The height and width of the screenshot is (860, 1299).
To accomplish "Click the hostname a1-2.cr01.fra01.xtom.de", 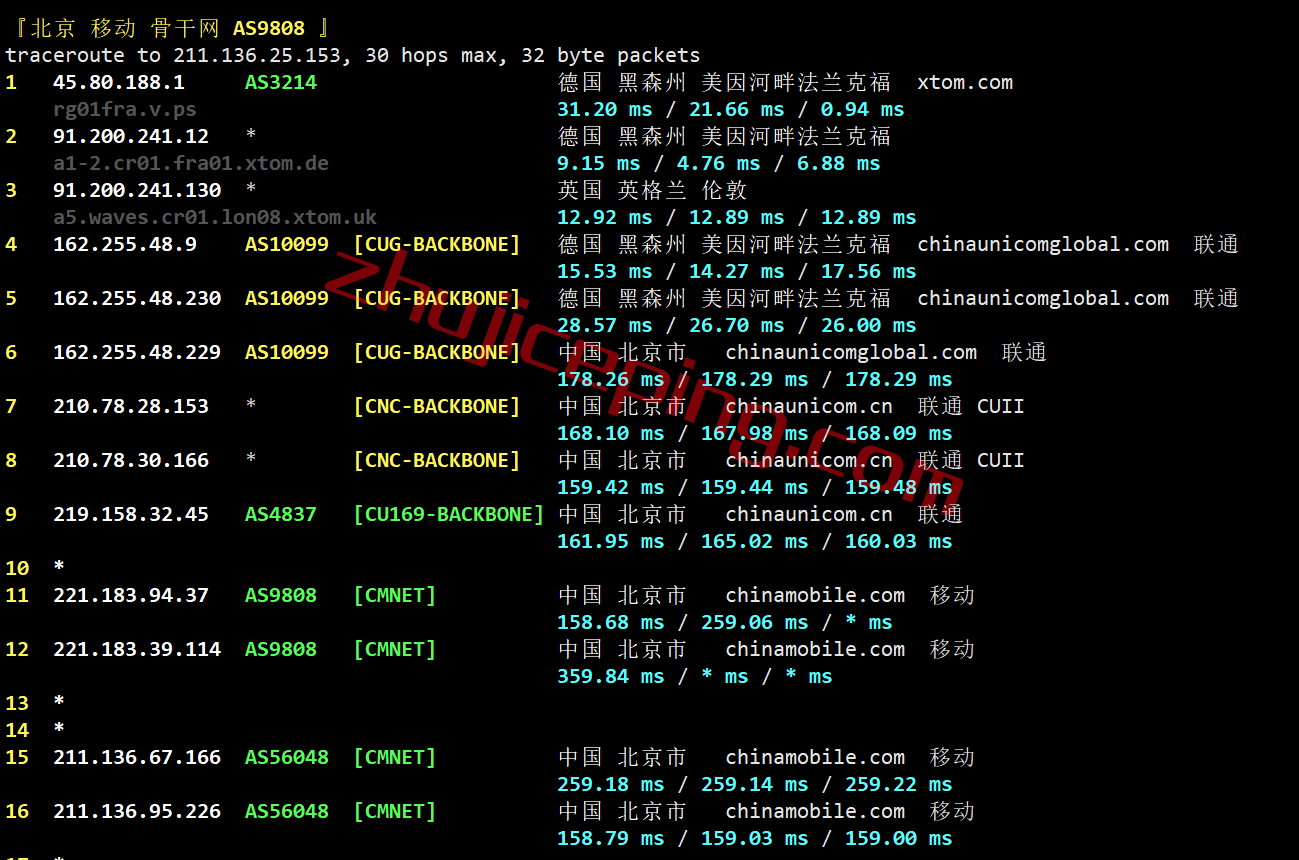I will point(191,163).
